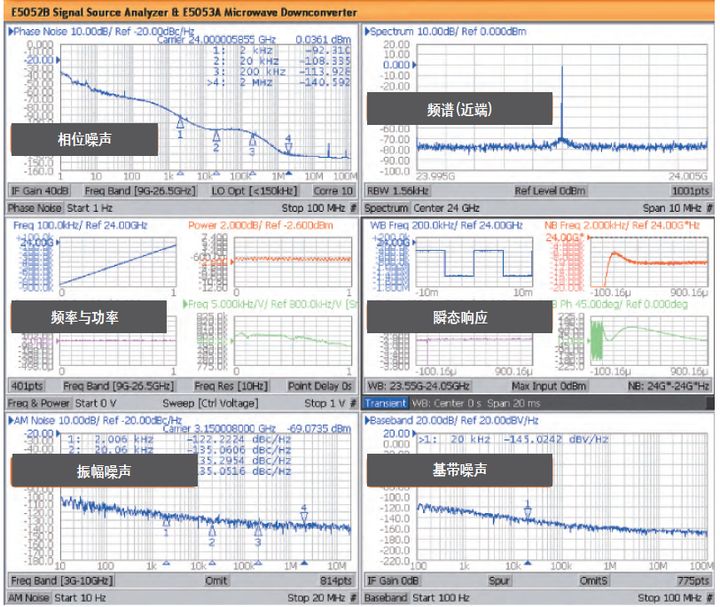Click the Stop 100 MHz value in Phase Noise

313,208
